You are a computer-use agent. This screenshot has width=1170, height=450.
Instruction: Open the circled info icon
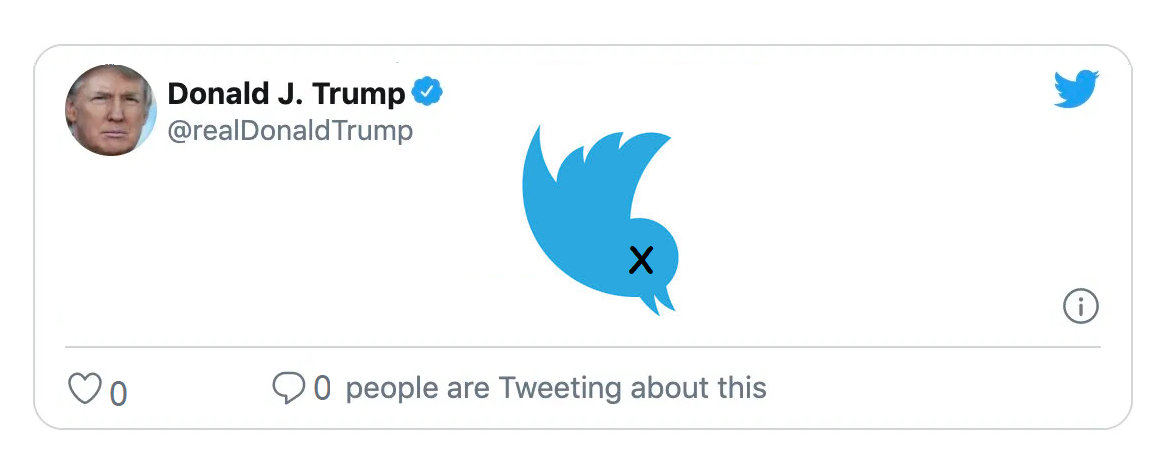[1080, 307]
